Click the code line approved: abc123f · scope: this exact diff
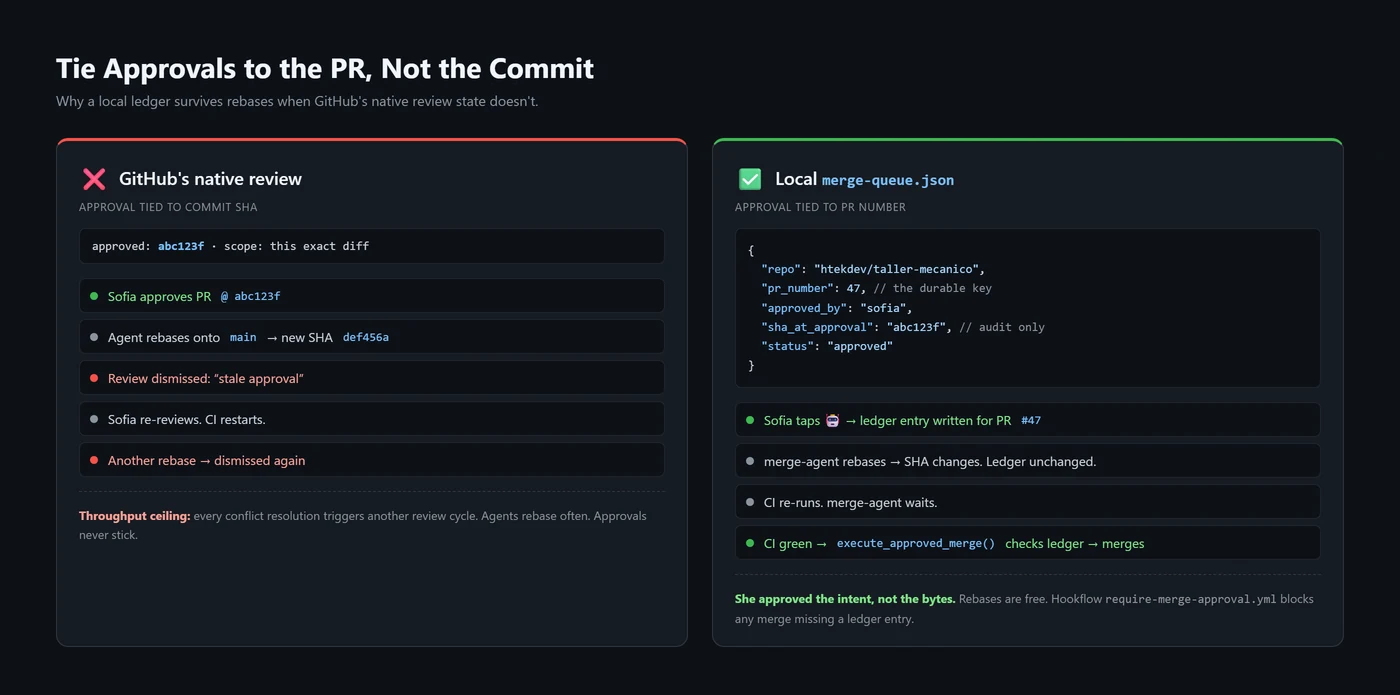The image size is (1400, 695). pyautogui.click(x=230, y=246)
